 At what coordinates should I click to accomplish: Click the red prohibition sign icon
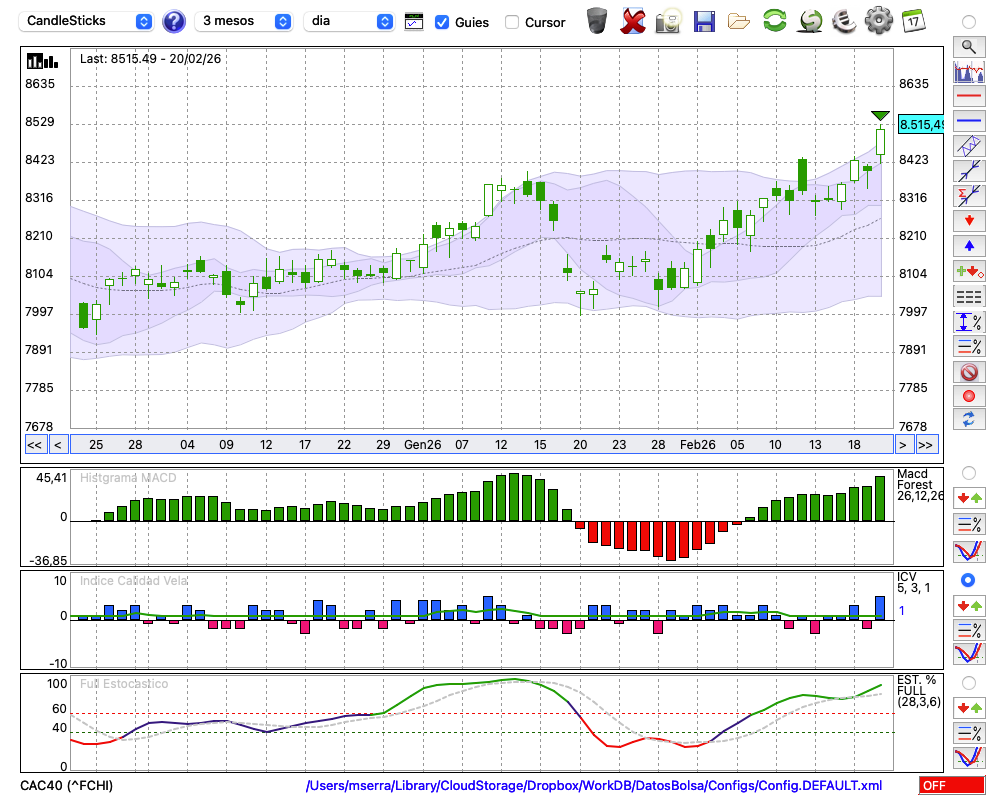[968, 372]
